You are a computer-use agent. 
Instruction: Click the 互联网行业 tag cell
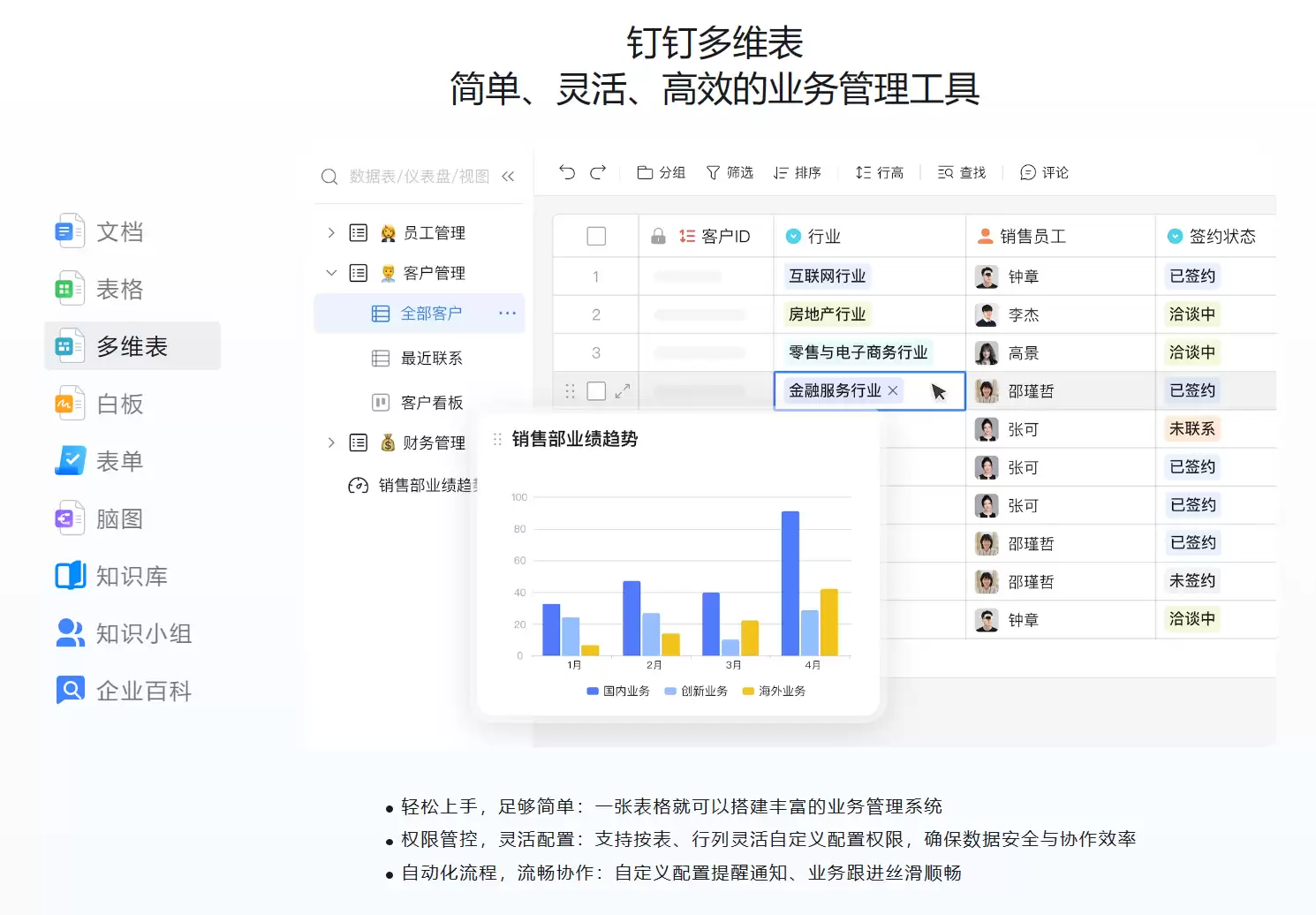pyautogui.click(x=827, y=276)
